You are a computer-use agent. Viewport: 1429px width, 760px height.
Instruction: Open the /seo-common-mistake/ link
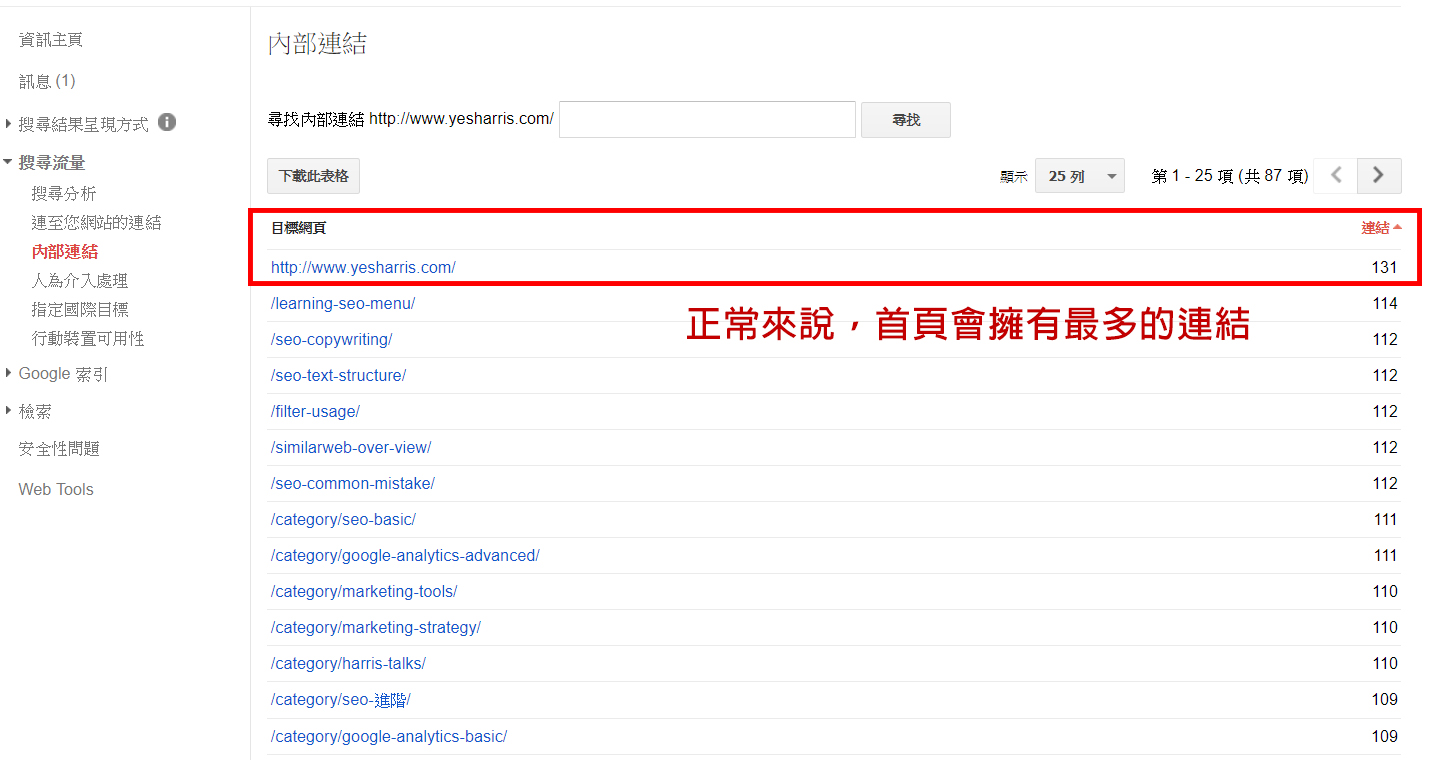353,484
